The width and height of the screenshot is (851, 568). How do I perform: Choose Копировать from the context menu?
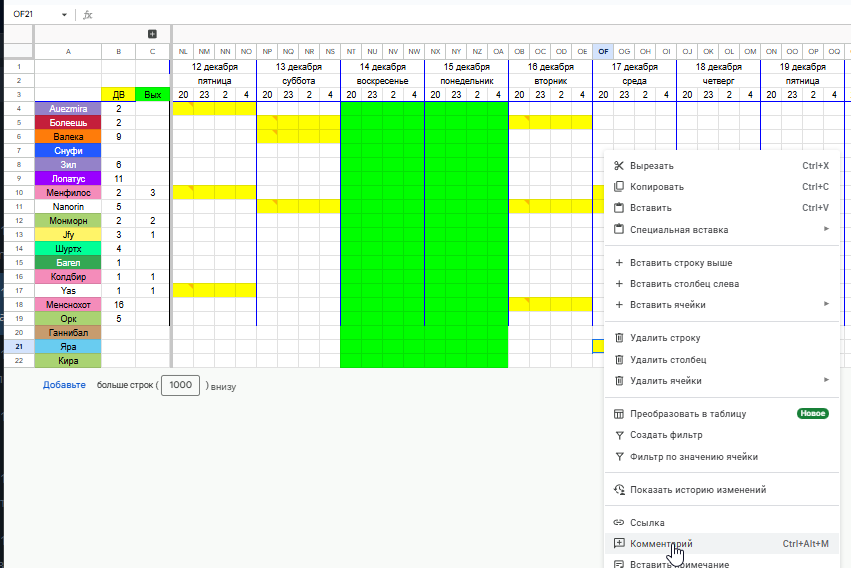point(722,187)
